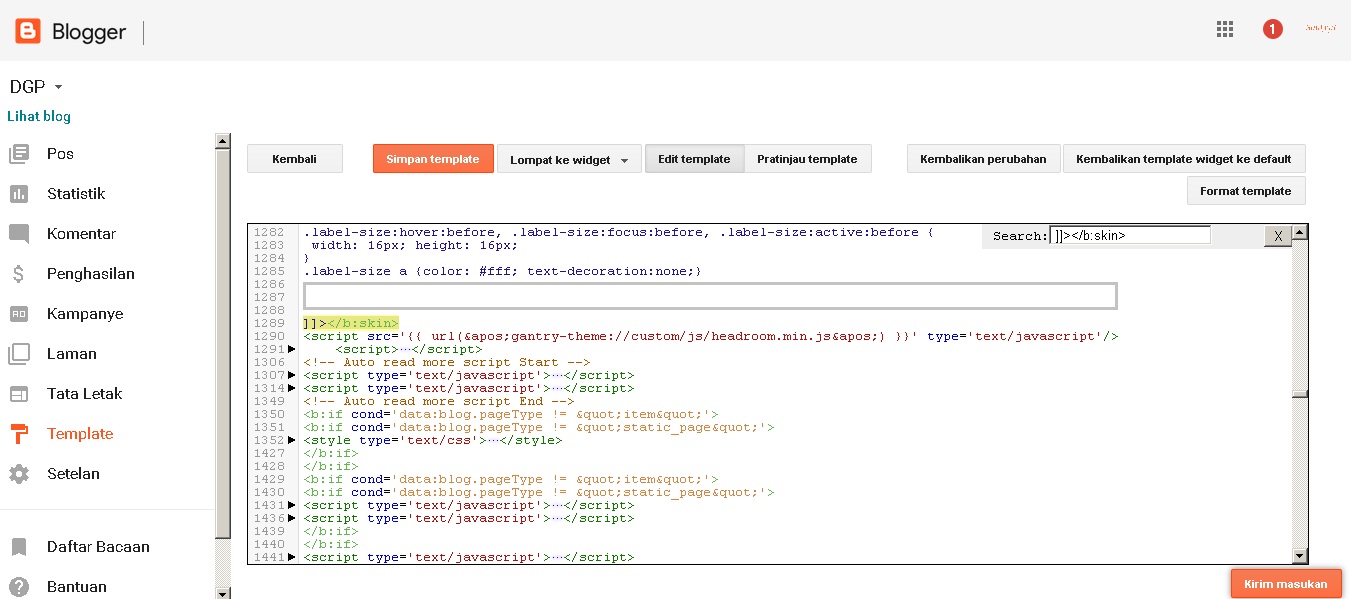Click the headroom.min.js script line
The width and height of the screenshot is (1351, 599).
click(x=711, y=337)
